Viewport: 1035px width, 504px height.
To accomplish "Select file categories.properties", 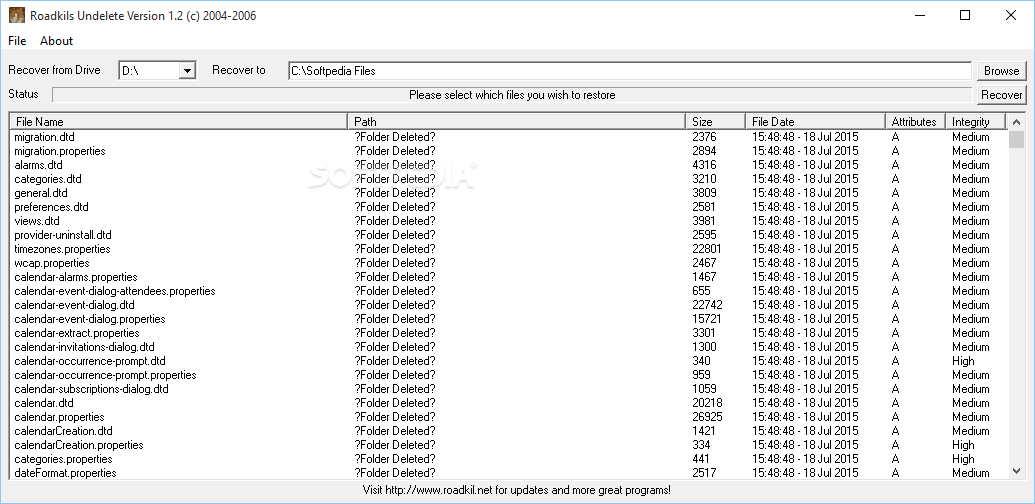I will pos(63,458).
